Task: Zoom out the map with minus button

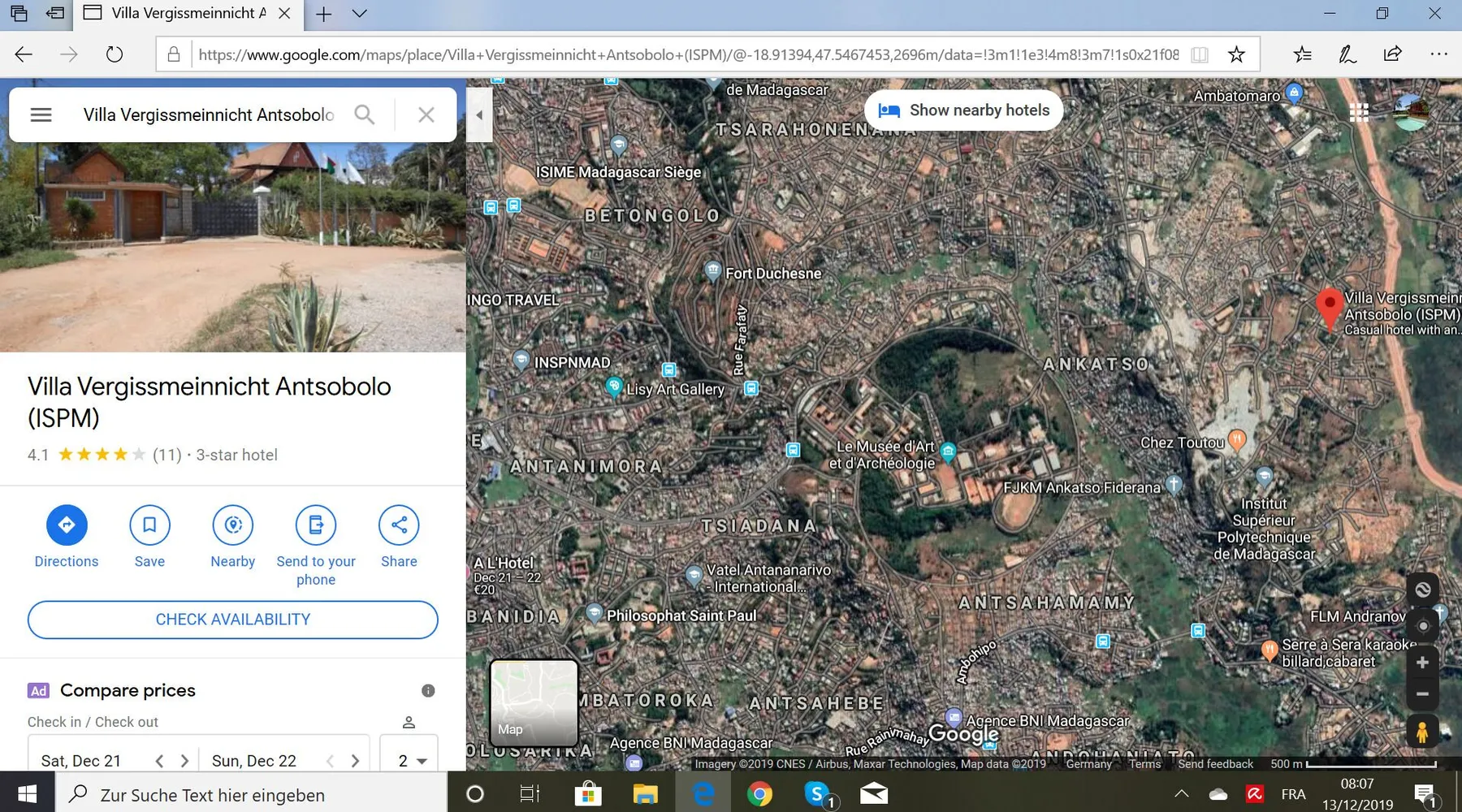Action: click(x=1422, y=693)
